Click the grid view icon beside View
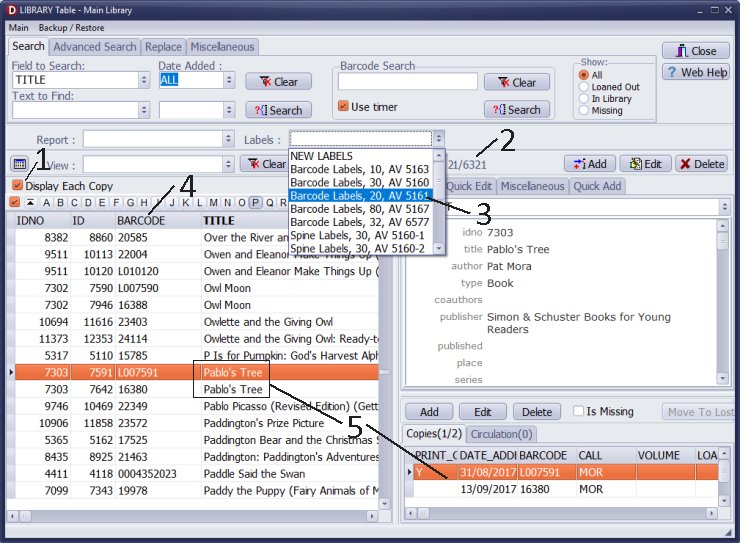The width and height of the screenshot is (740, 543). point(19,164)
